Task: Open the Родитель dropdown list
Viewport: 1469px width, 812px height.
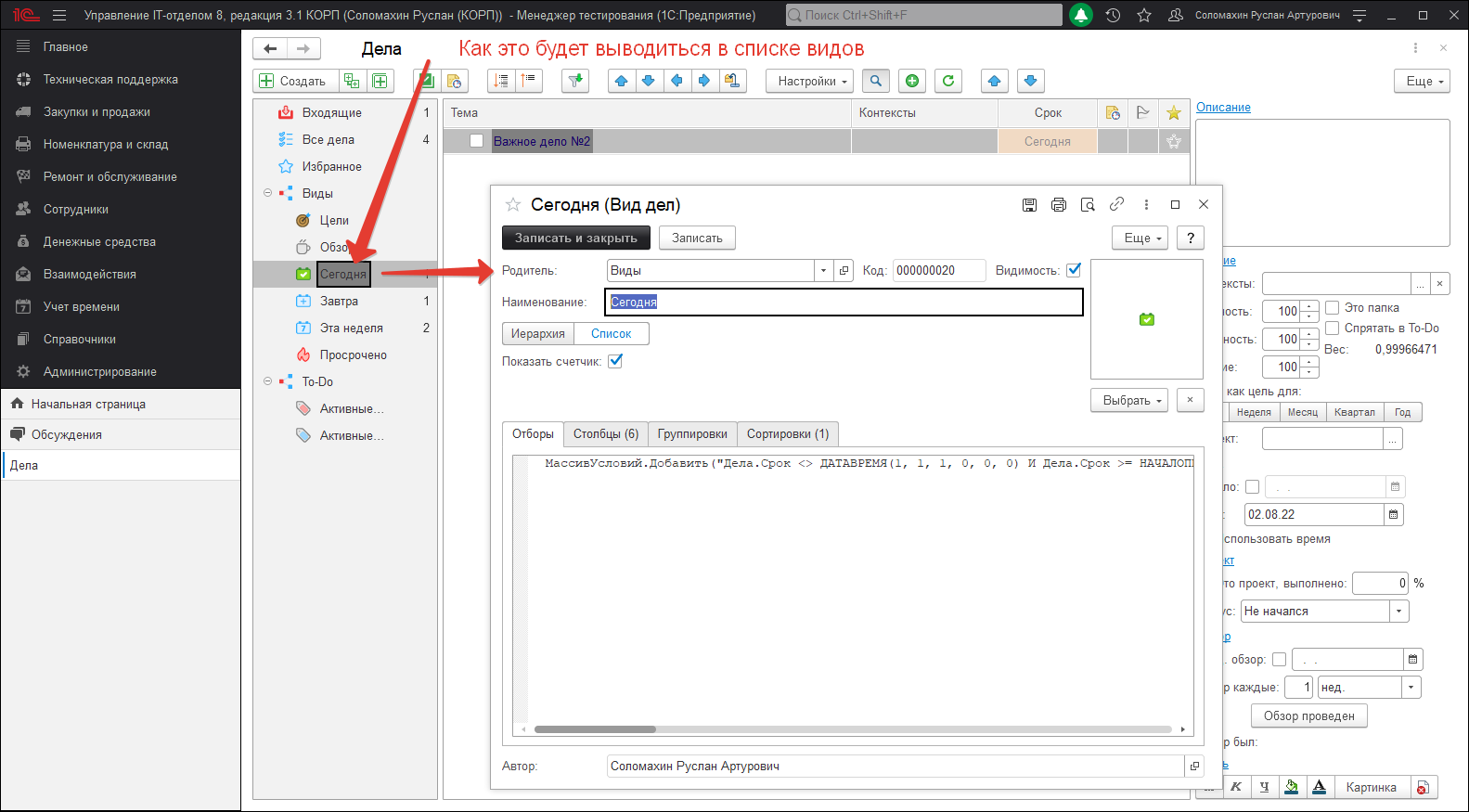Action: [x=823, y=270]
